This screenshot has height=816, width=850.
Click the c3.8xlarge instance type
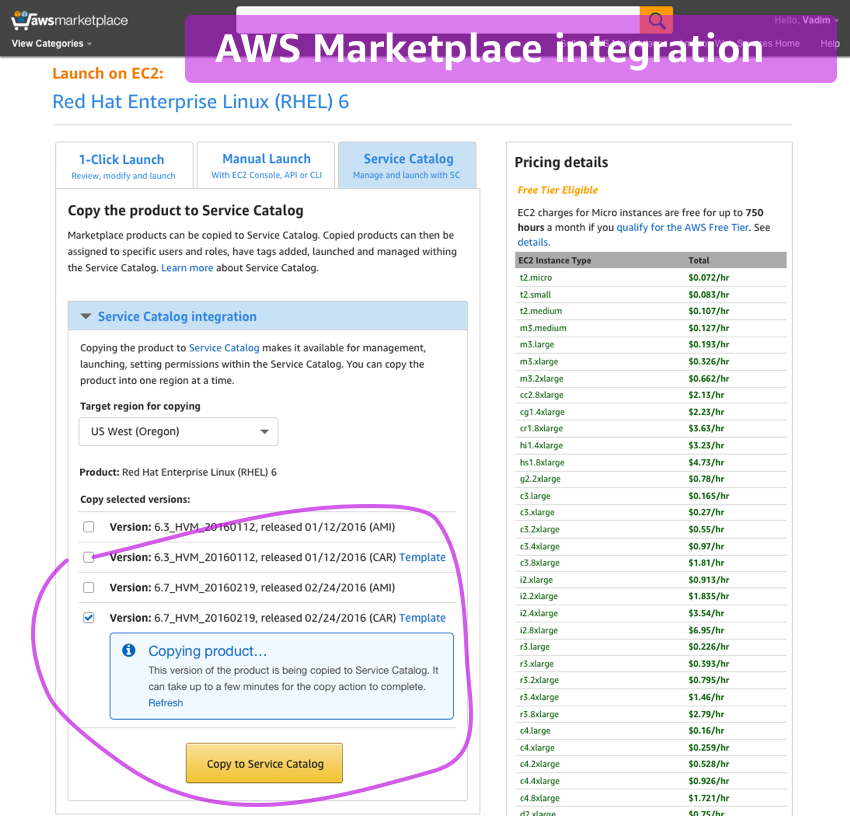[540, 563]
